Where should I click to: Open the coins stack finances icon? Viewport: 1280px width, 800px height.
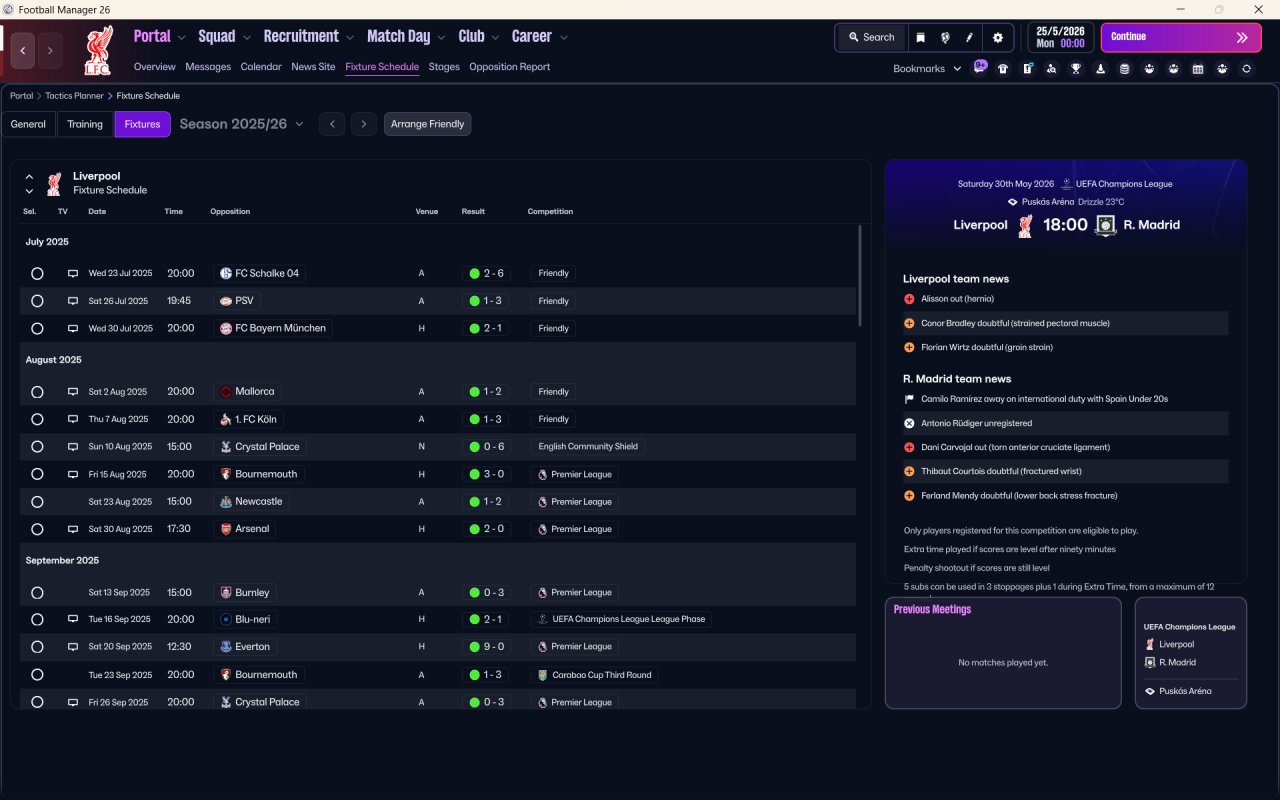(1124, 69)
